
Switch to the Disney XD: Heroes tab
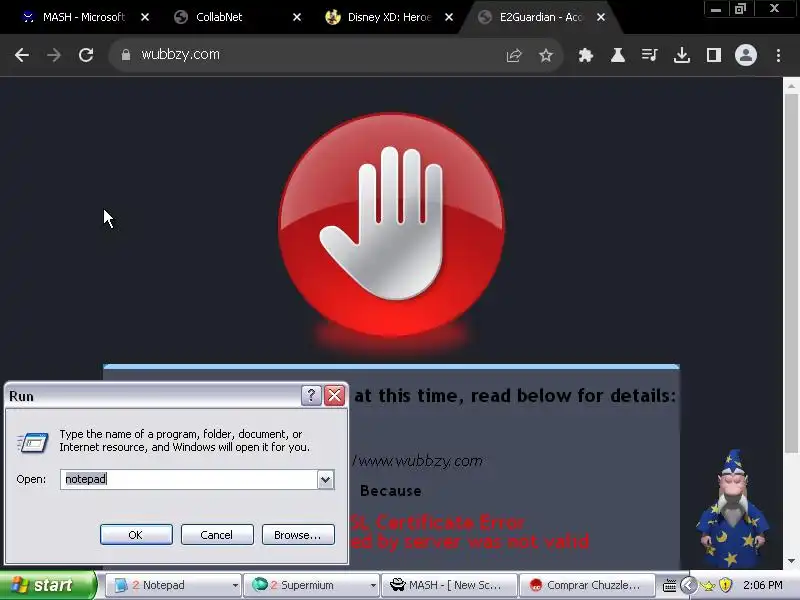[383, 17]
